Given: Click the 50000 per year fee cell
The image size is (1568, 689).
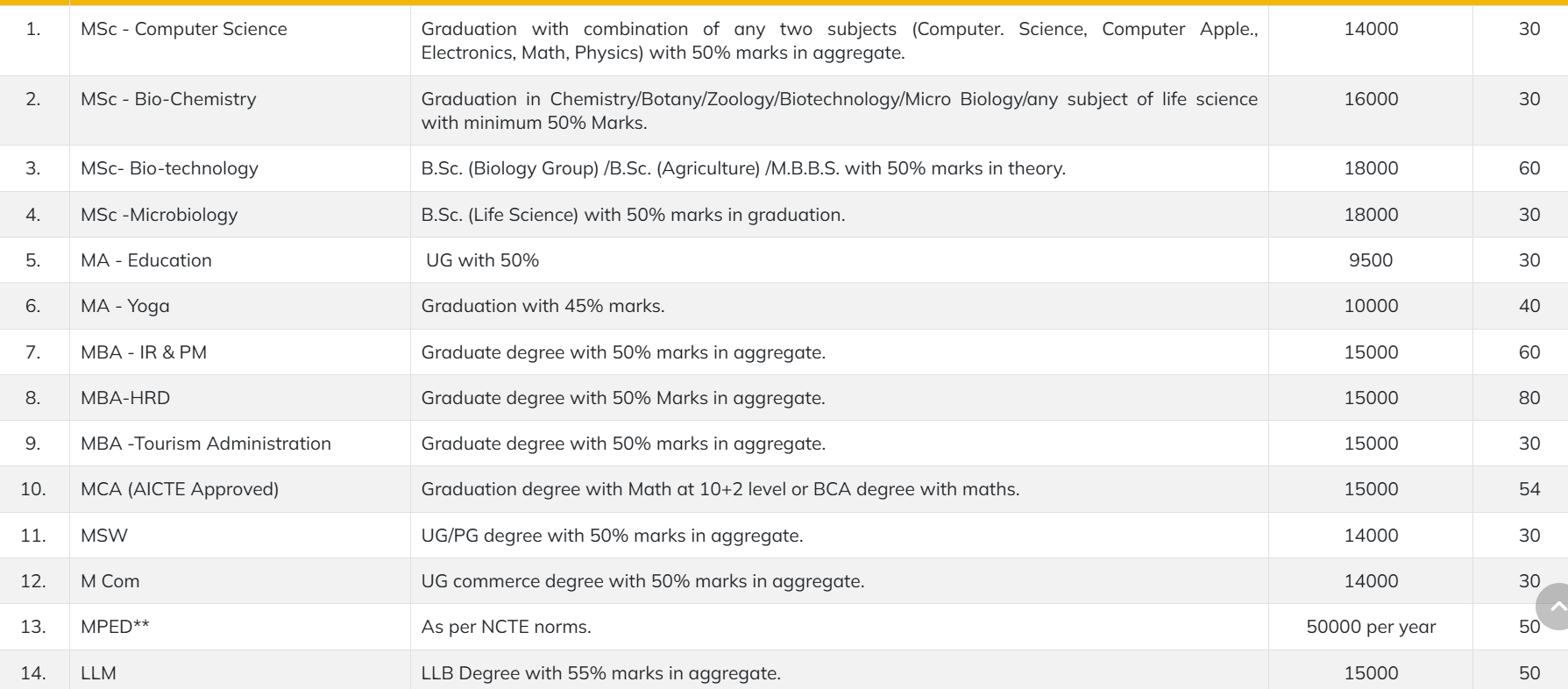Looking at the screenshot, I should pos(1371,627).
